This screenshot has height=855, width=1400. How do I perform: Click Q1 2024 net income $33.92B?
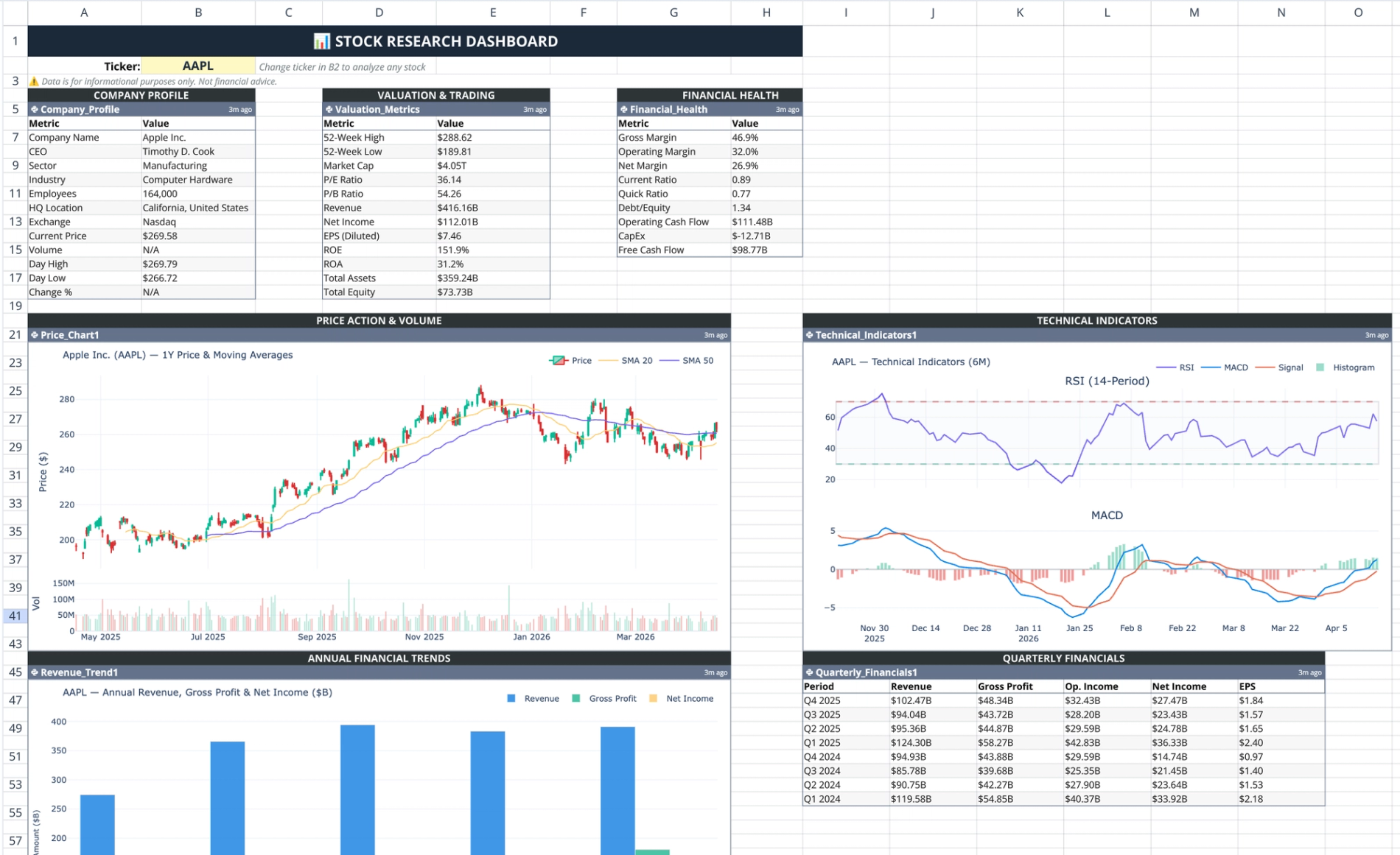(x=1194, y=798)
